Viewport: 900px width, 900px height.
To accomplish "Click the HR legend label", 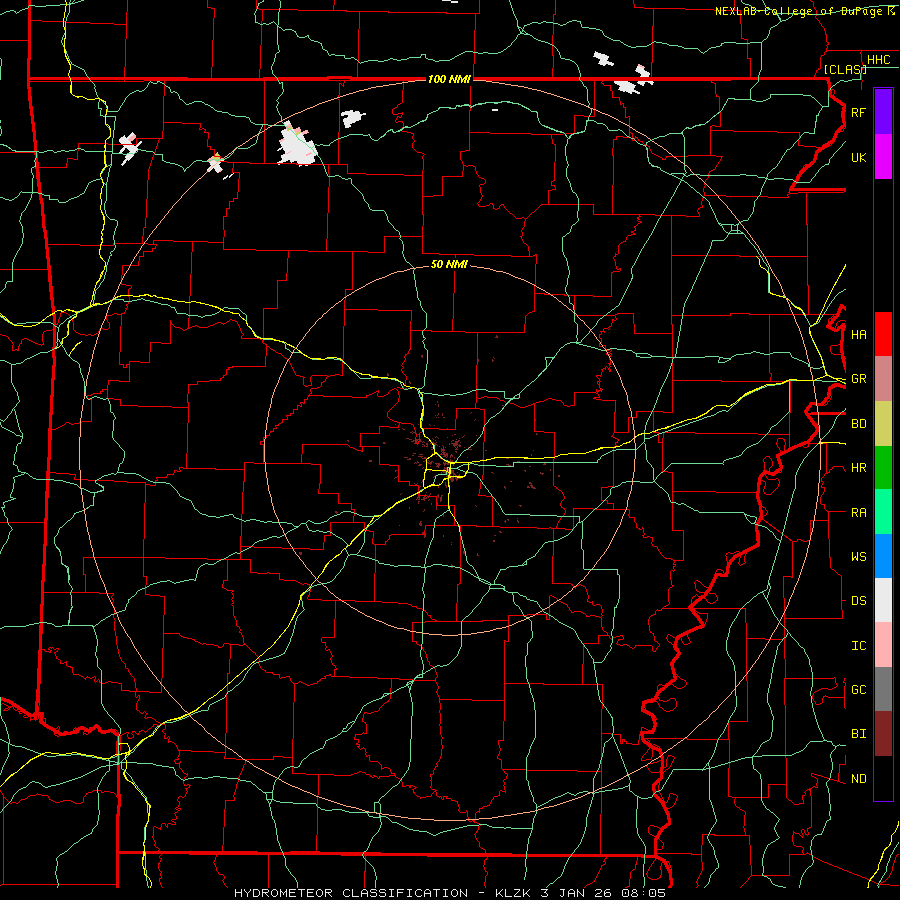I will [x=858, y=468].
